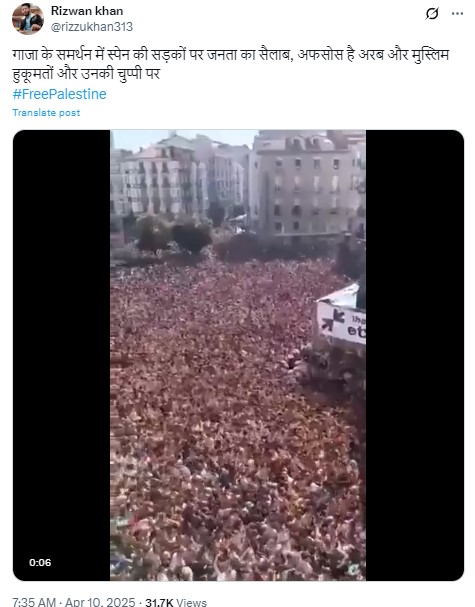View the 31.7K Views count

tap(176, 602)
